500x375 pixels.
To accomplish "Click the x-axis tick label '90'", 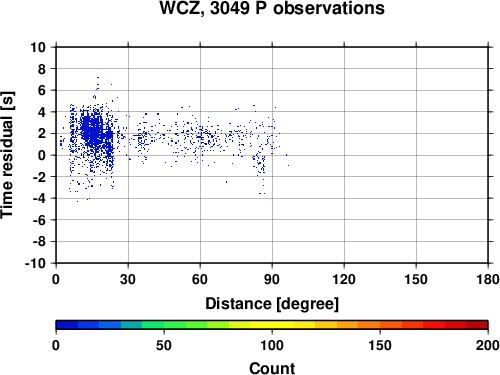I will coord(272,279).
